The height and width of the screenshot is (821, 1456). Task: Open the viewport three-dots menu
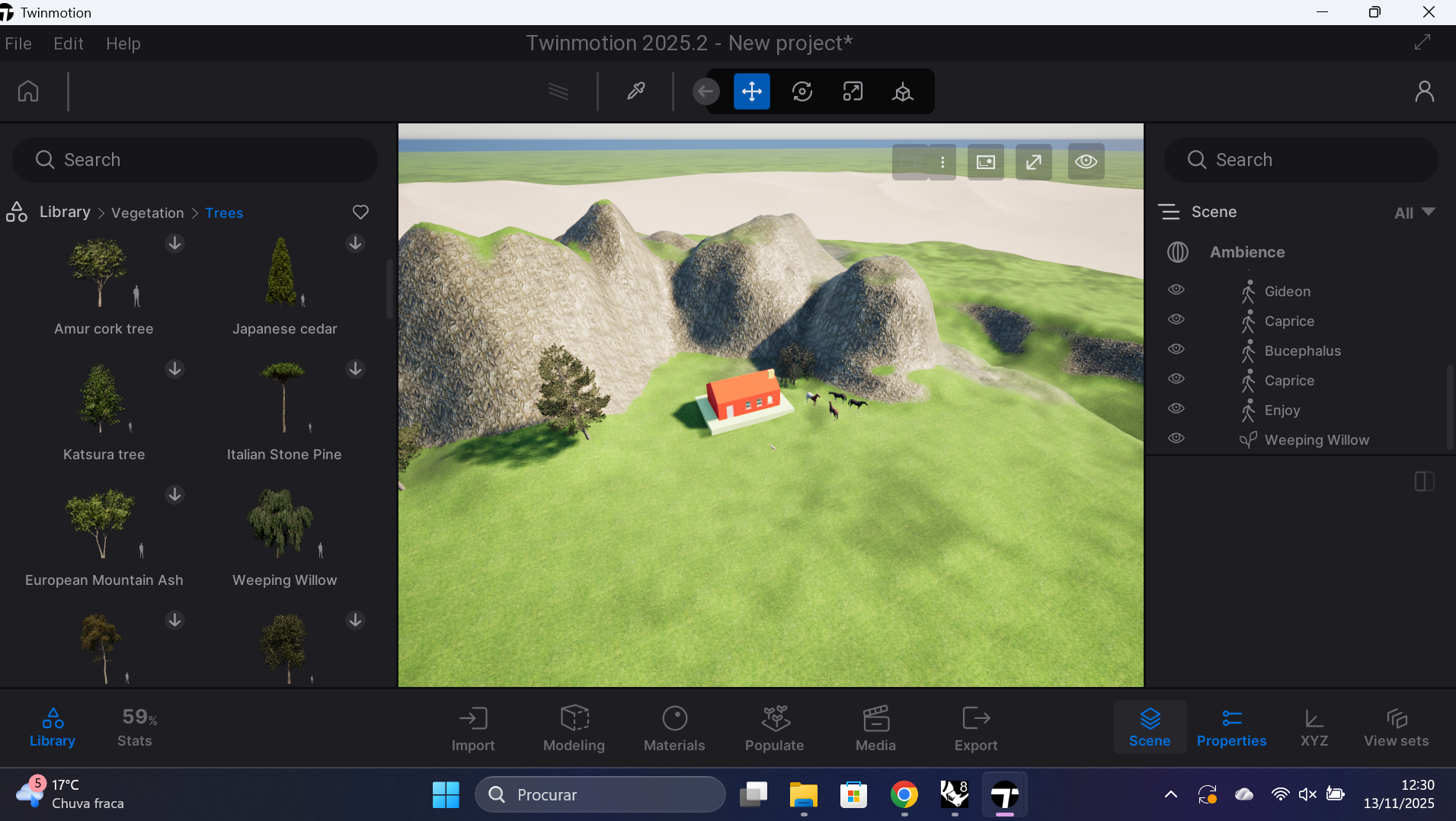click(942, 161)
